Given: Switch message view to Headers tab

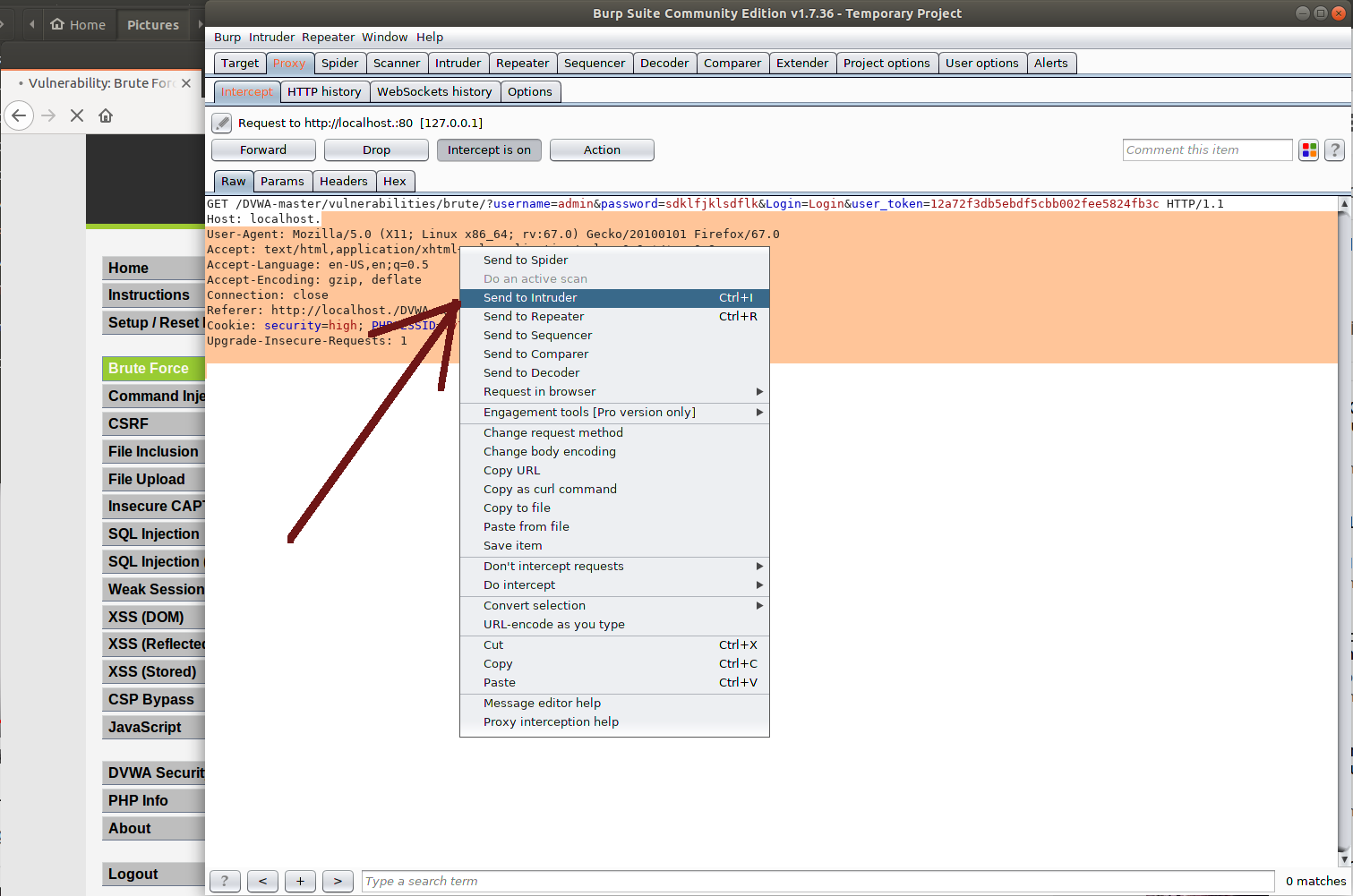Looking at the screenshot, I should click(344, 182).
